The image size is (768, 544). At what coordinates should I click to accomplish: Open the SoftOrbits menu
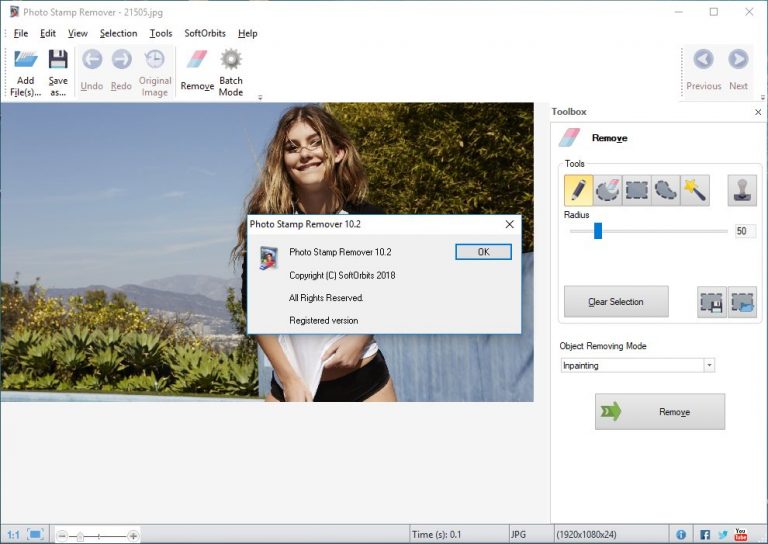click(205, 33)
